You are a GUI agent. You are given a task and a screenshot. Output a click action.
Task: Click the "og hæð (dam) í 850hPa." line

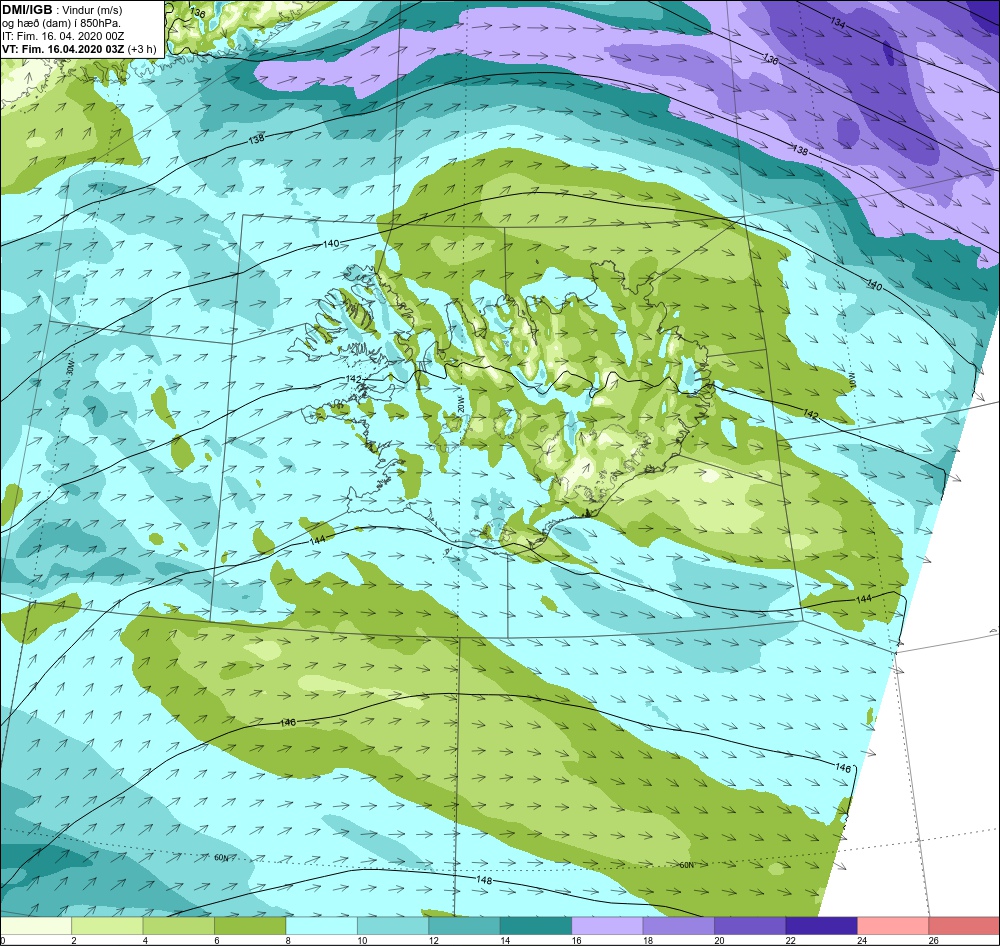(61, 23)
